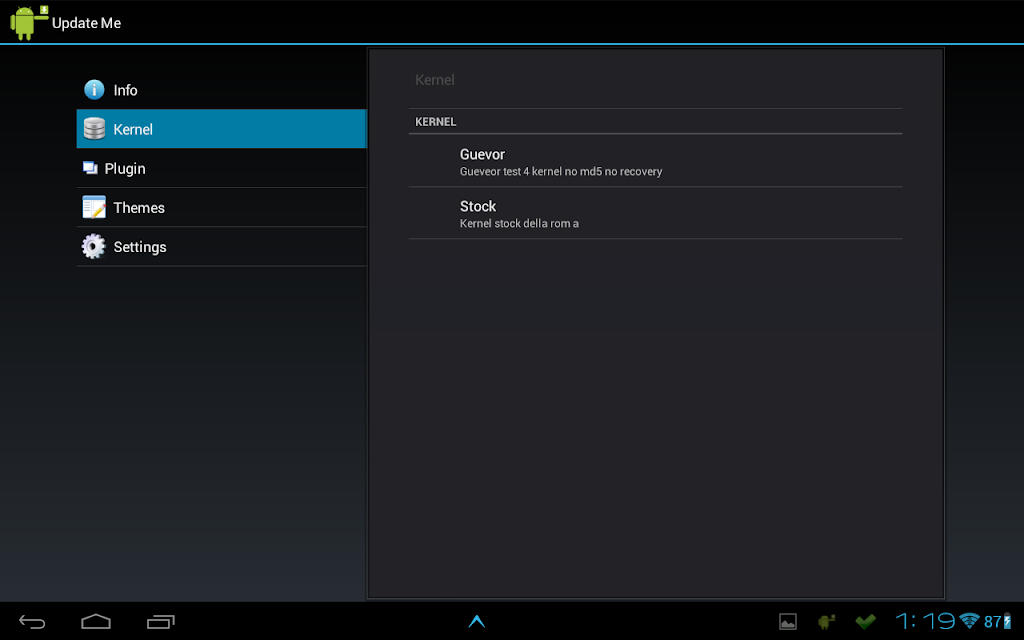The width and height of the screenshot is (1024, 640).
Task: Tap the green checkmark notification icon
Action: tap(865, 621)
